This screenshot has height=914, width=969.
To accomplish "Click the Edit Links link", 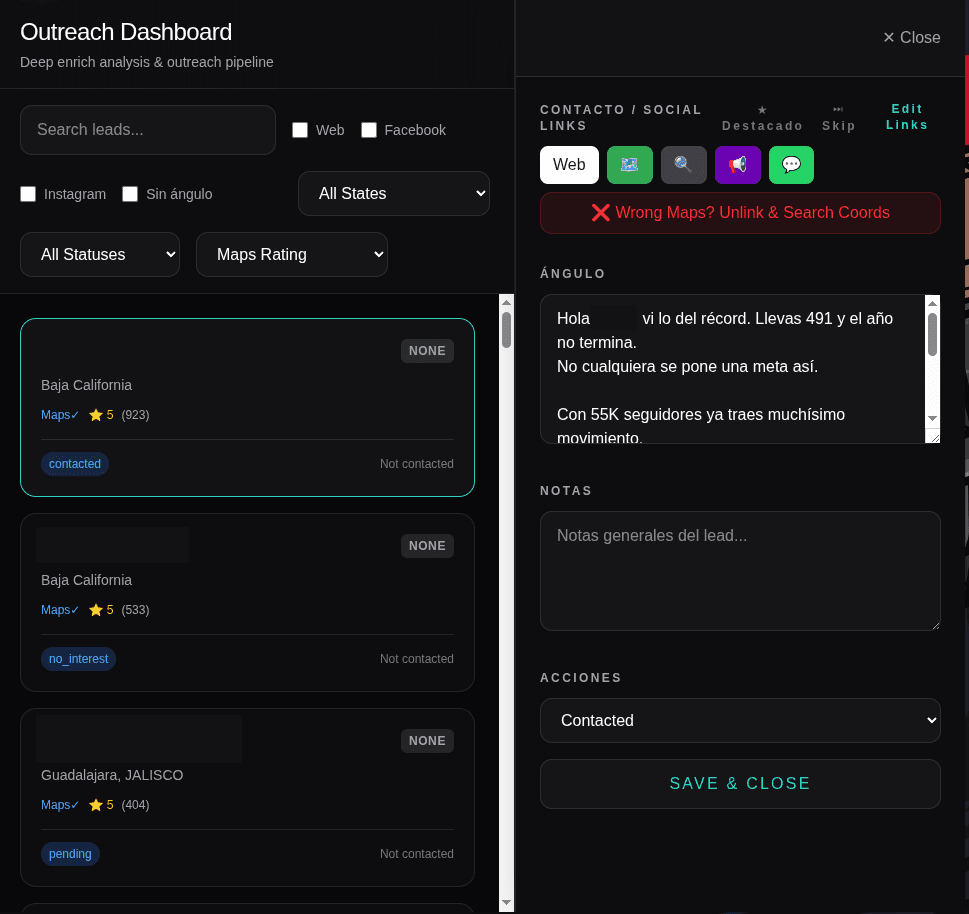I will 907,117.
